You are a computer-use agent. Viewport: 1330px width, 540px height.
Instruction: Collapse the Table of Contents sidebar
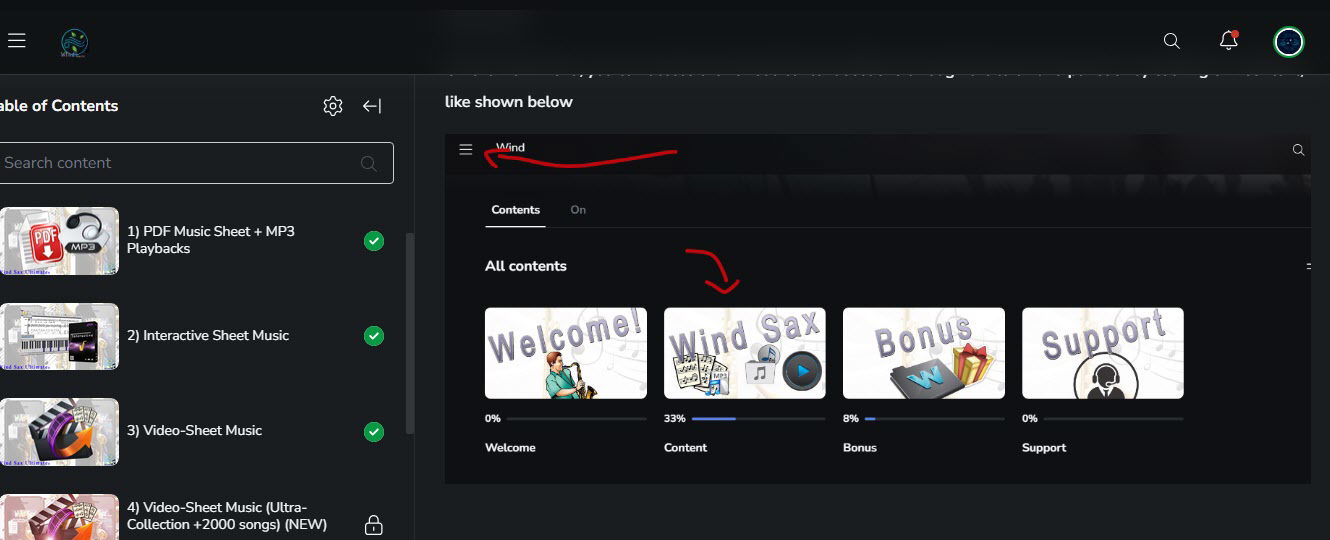coord(372,106)
